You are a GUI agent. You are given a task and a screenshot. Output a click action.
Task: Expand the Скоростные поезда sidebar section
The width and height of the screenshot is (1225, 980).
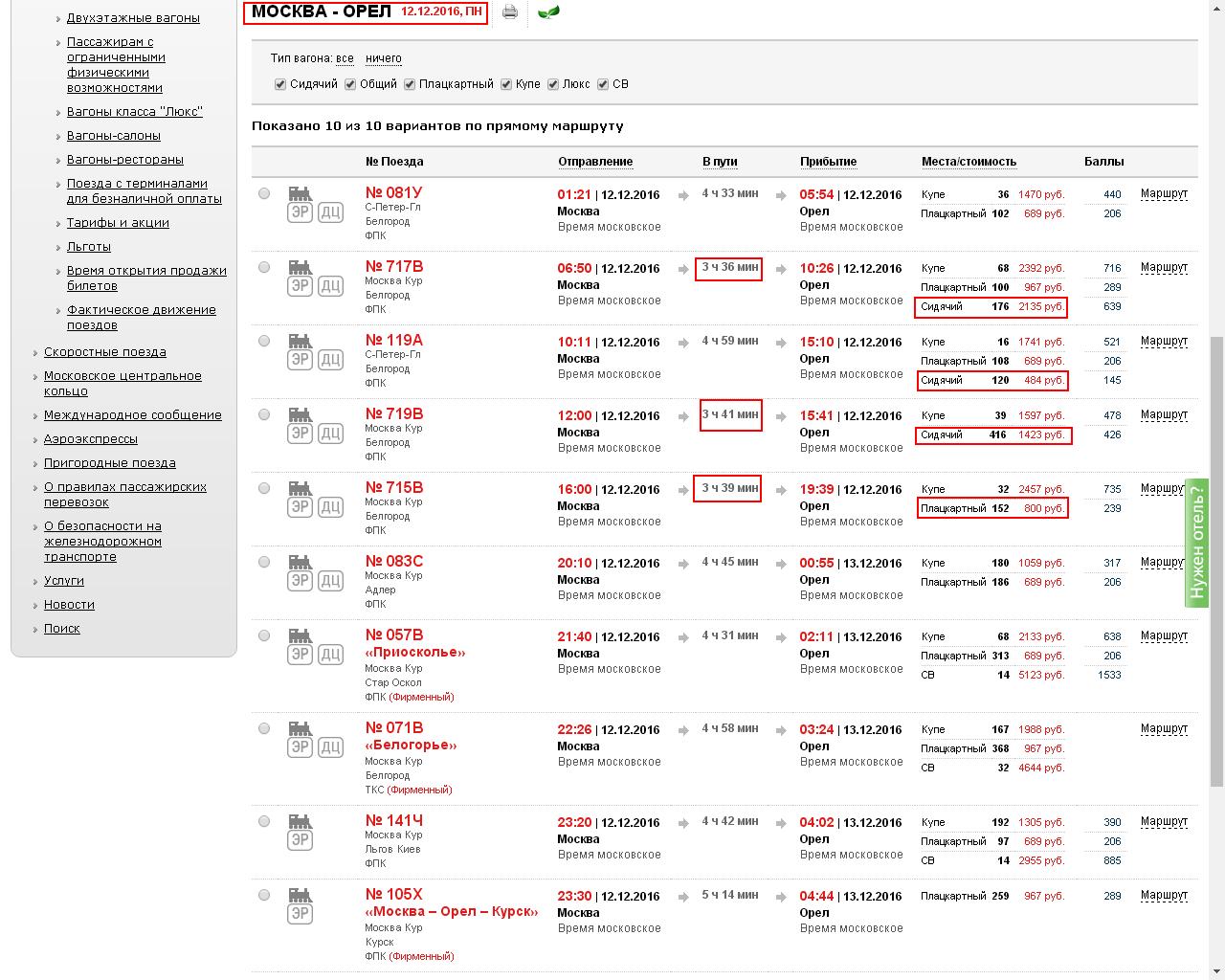click(x=105, y=352)
